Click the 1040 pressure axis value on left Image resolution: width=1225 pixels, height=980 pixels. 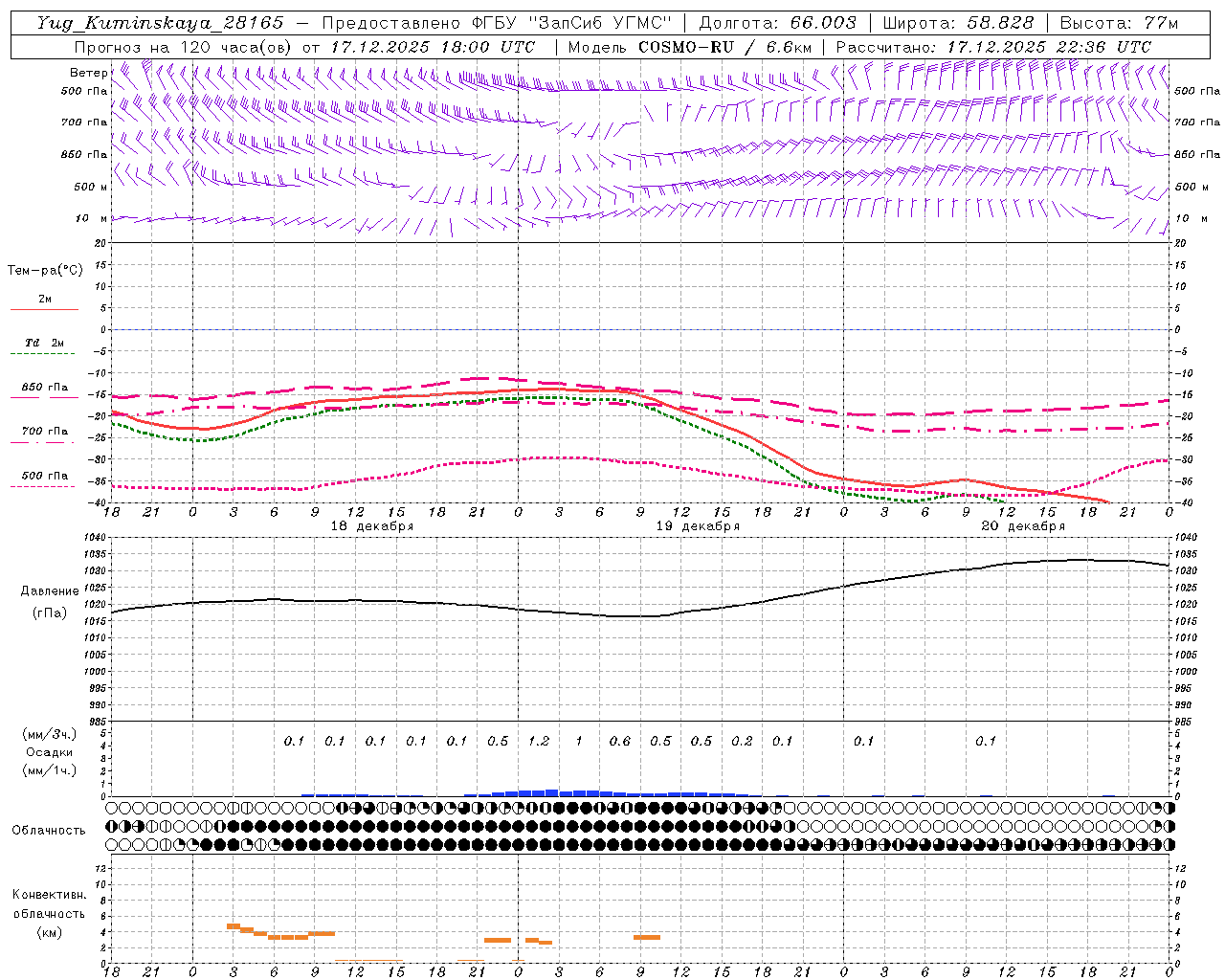[x=95, y=538]
